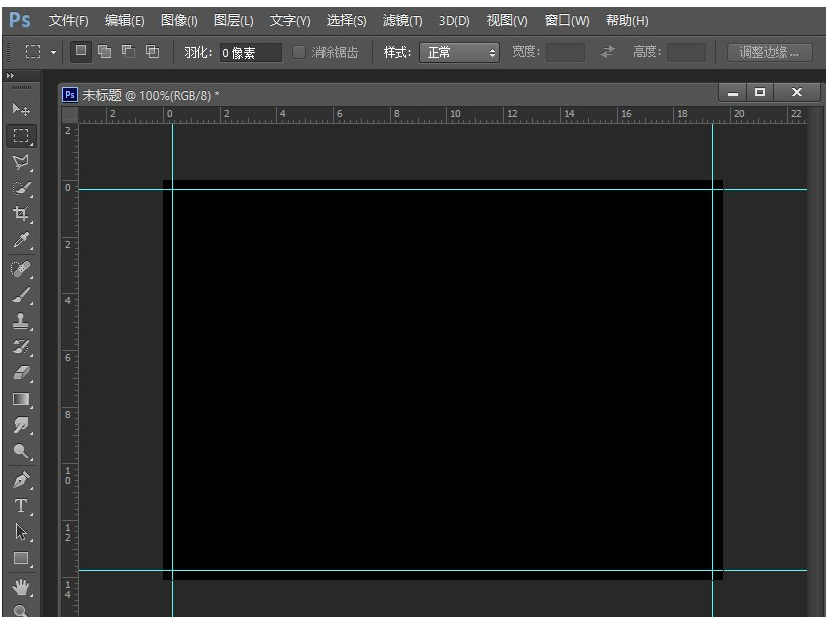
Task: Click the 调整边缘 button
Action: [769, 52]
